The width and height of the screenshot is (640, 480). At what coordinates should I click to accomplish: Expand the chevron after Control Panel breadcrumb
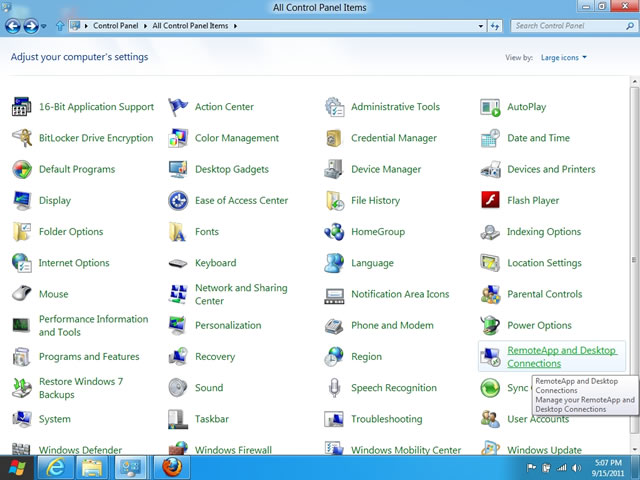point(145,26)
